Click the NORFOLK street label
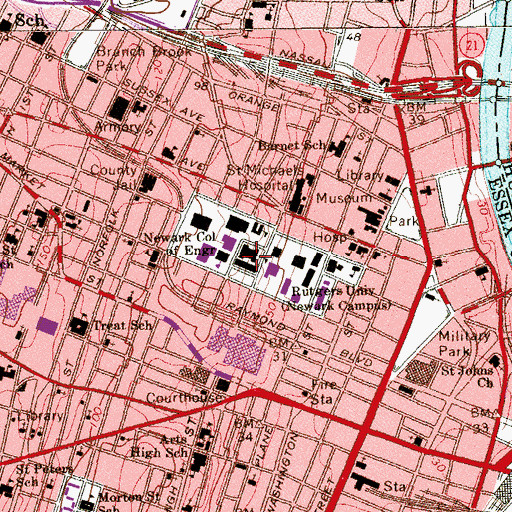Screen dimensions: 512x512 [106, 238]
